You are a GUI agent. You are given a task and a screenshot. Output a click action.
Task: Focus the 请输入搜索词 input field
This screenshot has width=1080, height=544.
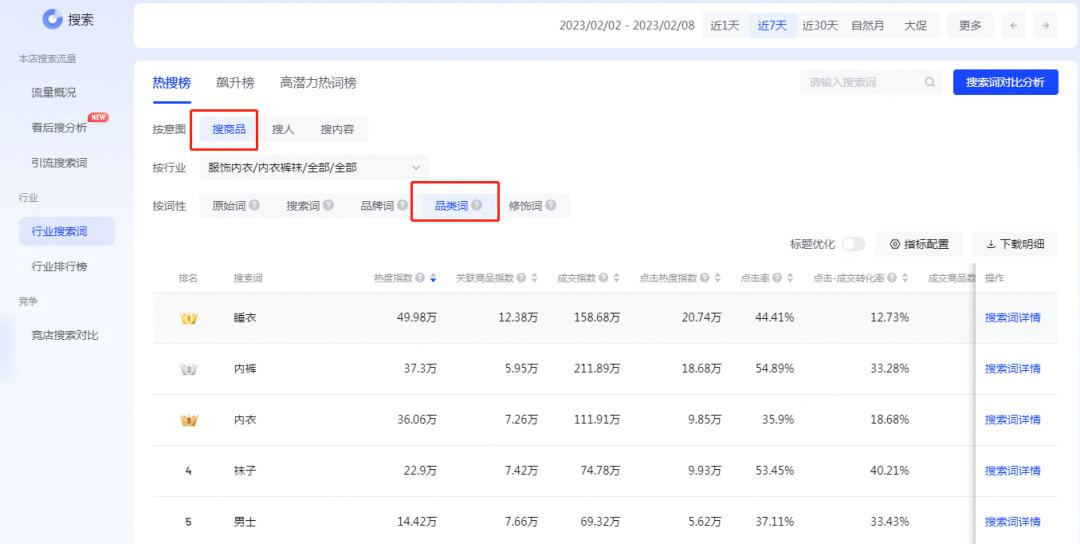pos(872,83)
